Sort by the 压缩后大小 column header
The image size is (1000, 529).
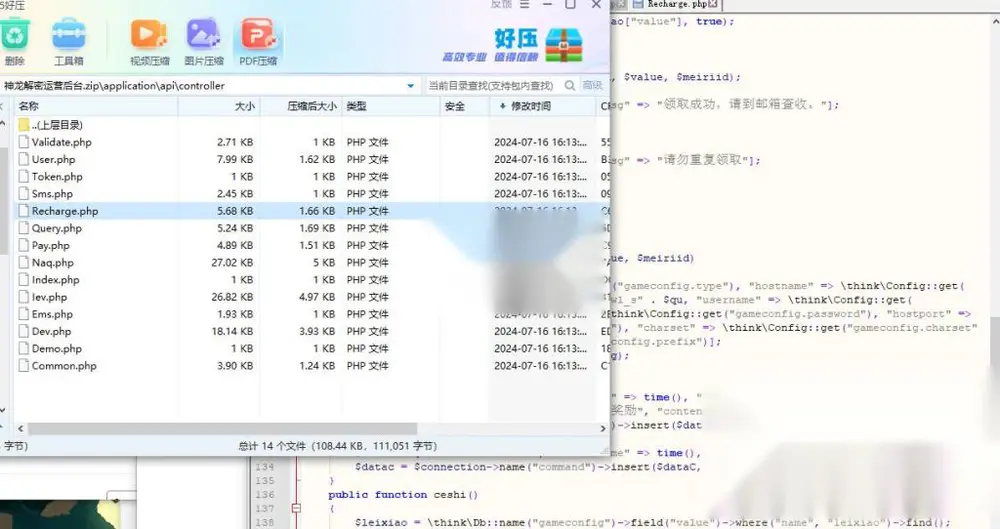301,106
